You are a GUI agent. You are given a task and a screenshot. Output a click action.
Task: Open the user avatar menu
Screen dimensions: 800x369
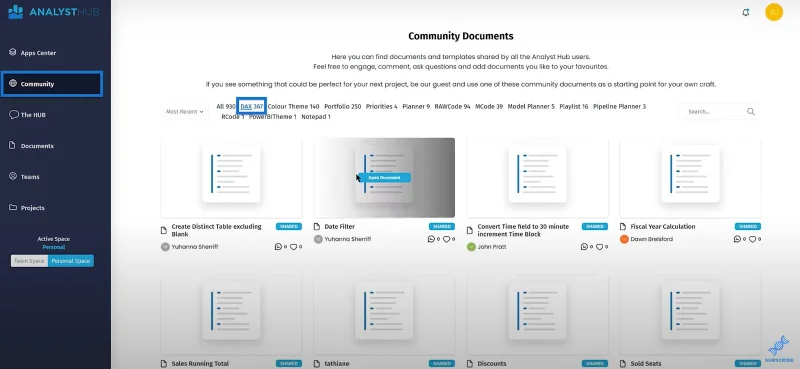click(774, 12)
